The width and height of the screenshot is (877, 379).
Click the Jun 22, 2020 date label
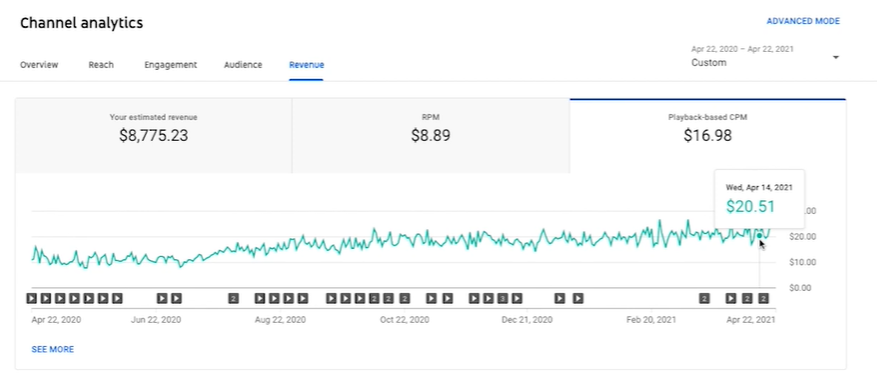pos(156,320)
